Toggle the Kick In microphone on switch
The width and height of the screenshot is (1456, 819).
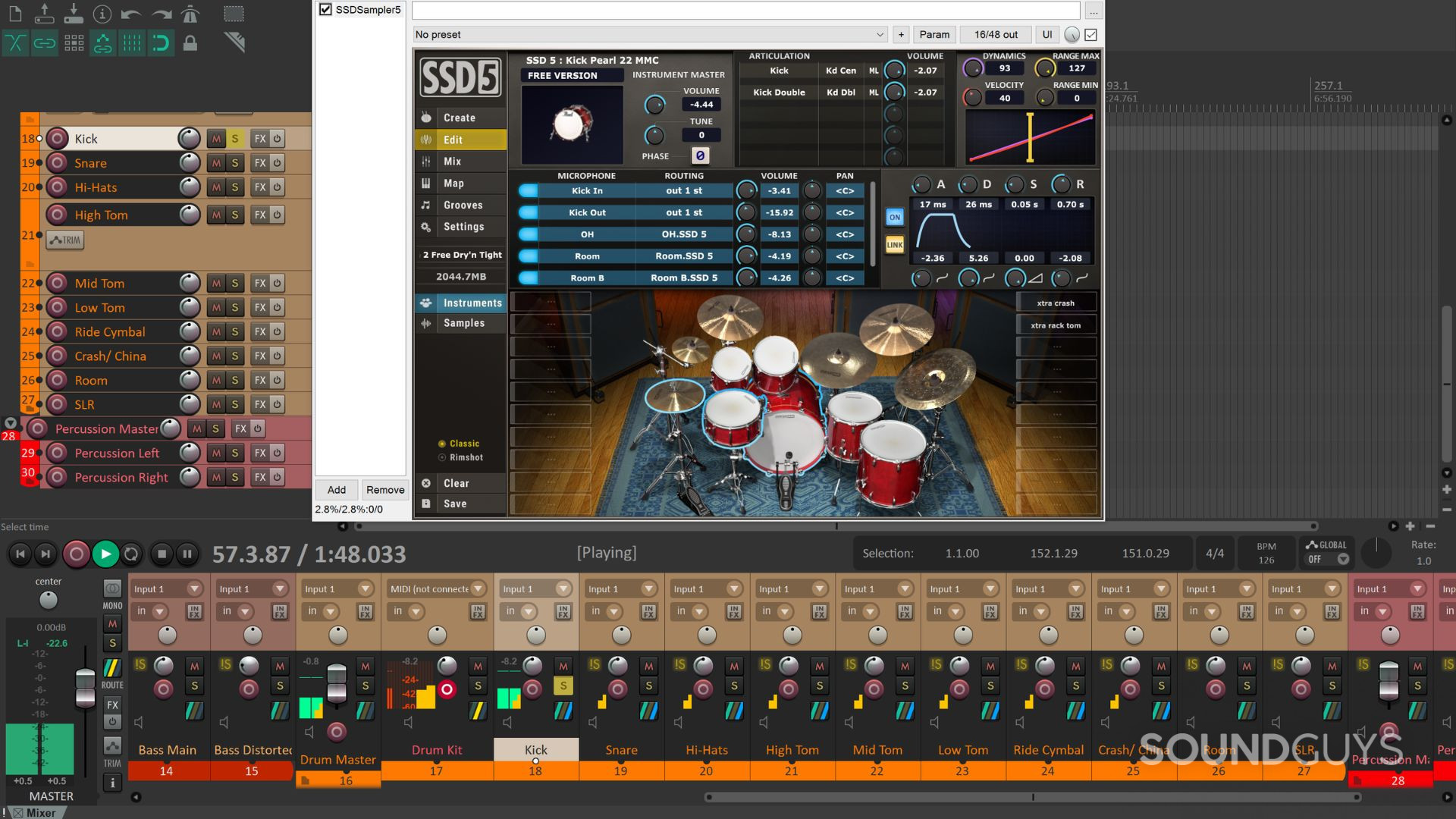529,191
